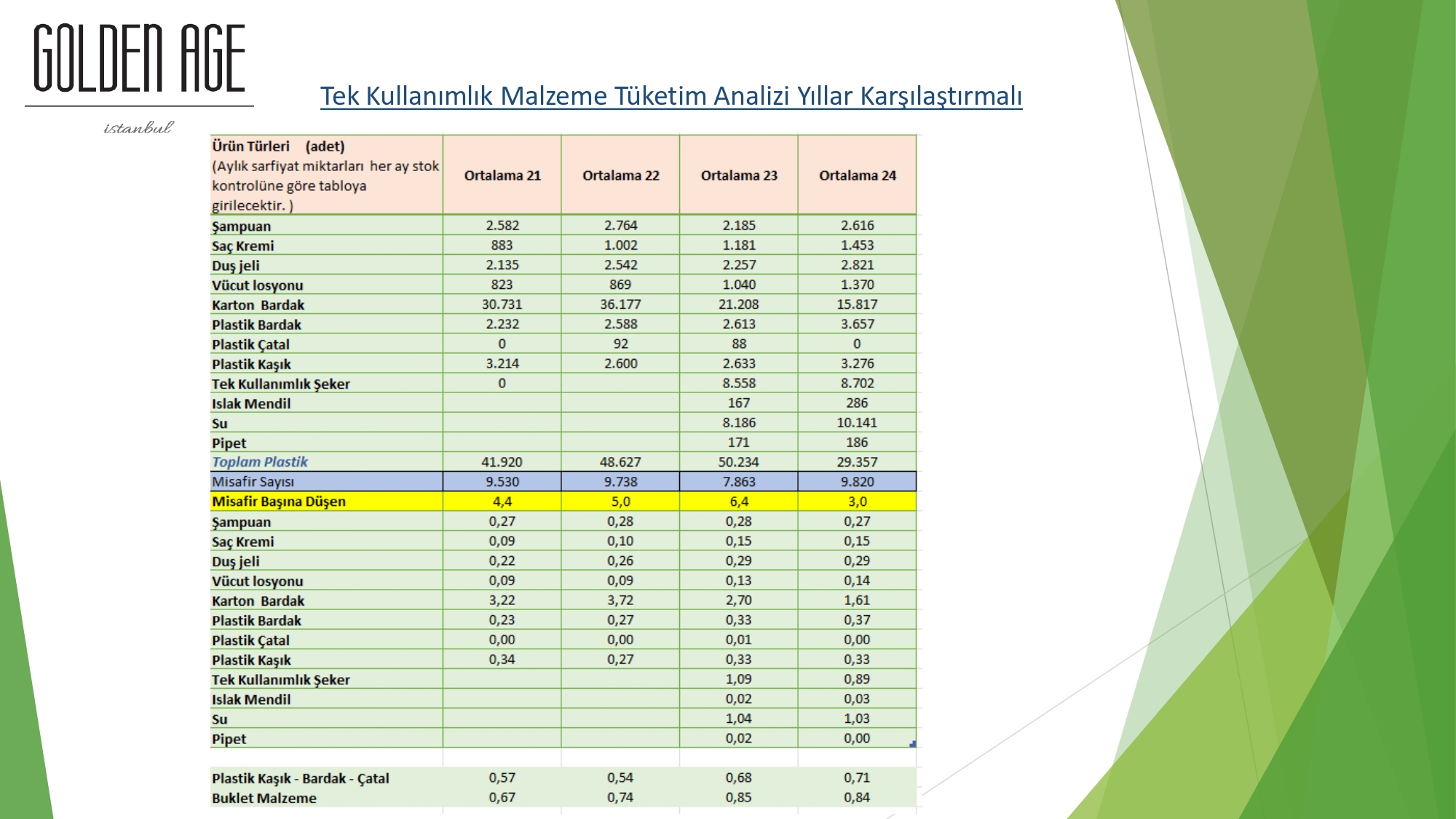Image resolution: width=1456 pixels, height=819 pixels.
Task: Click Plastik Kaşık value 3.214
Action: pyautogui.click(x=502, y=363)
